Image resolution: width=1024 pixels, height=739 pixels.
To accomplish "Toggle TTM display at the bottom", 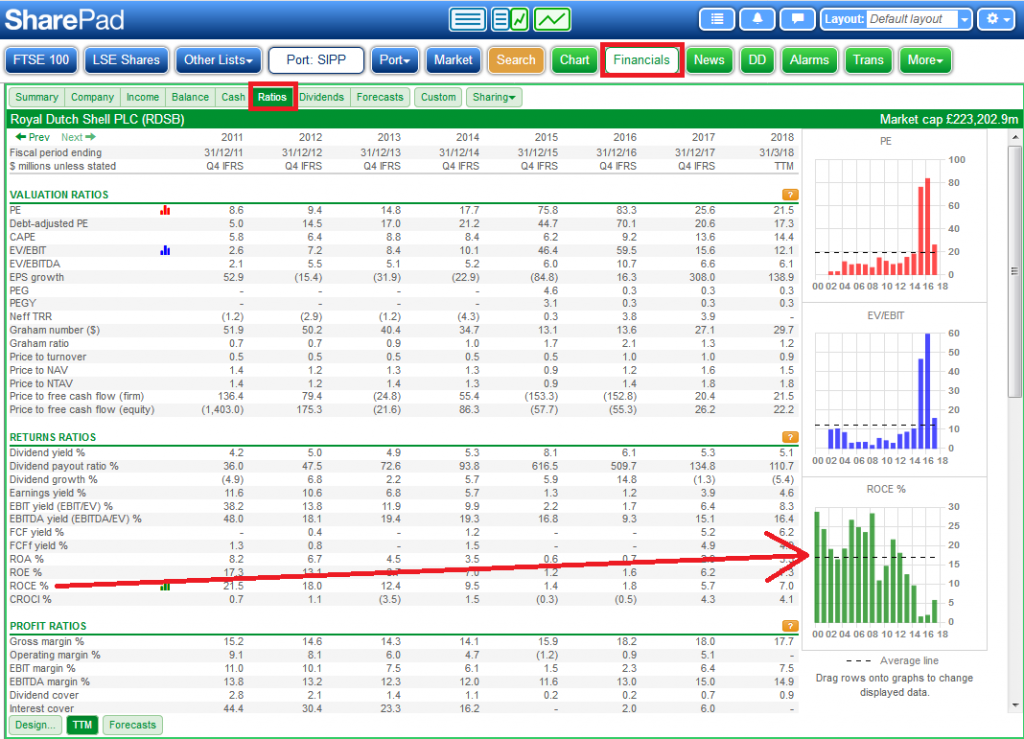I will tap(82, 724).
